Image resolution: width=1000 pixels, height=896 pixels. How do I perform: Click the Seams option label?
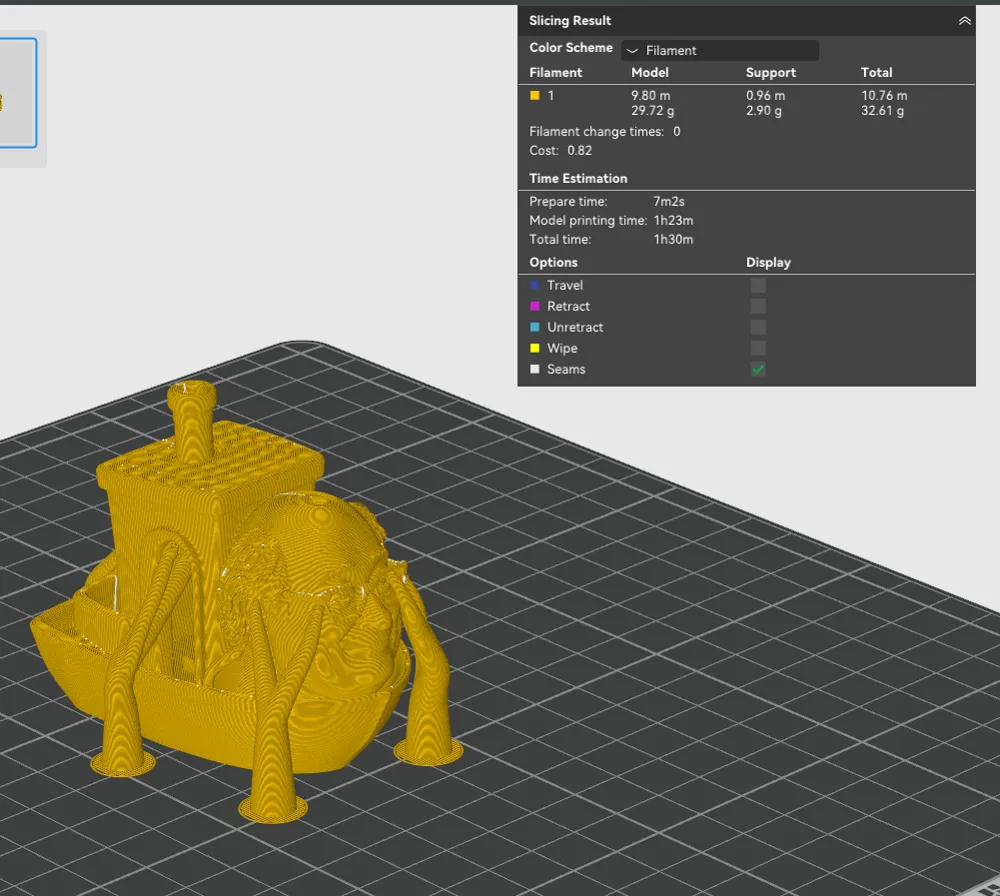(566, 369)
